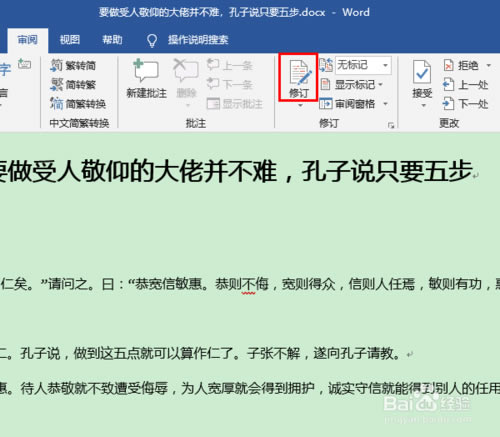Select the 审阅 Review tab
The height and width of the screenshot is (437, 500).
coord(28,40)
